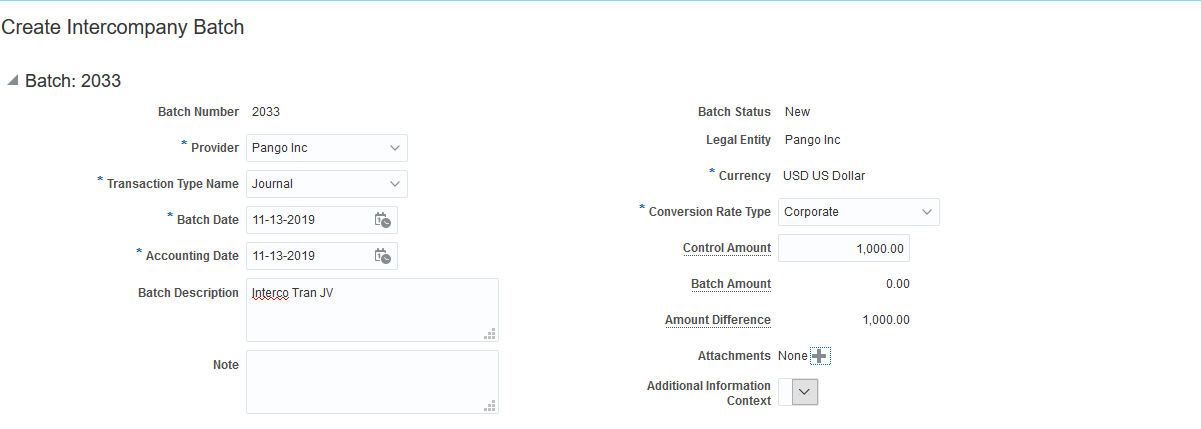Expand the Transaction Type Name dropdown
The height and width of the screenshot is (429, 1201).
[394, 184]
